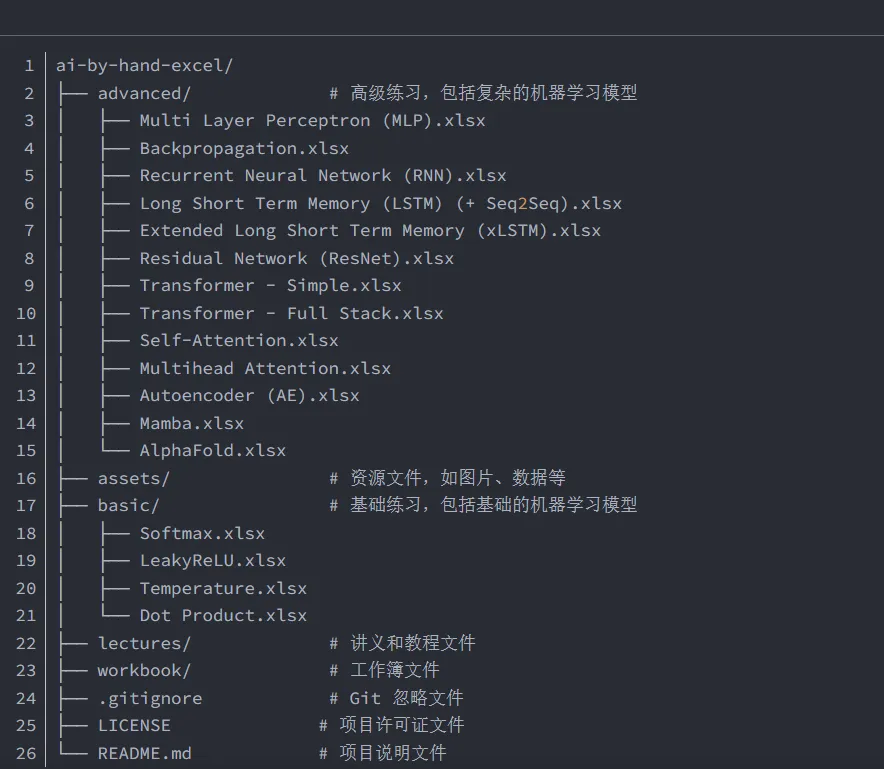Screen dimensions: 884x769
Task: Click Residual Network (ResNet).xlsx line
Action: [x=296, y=258]
